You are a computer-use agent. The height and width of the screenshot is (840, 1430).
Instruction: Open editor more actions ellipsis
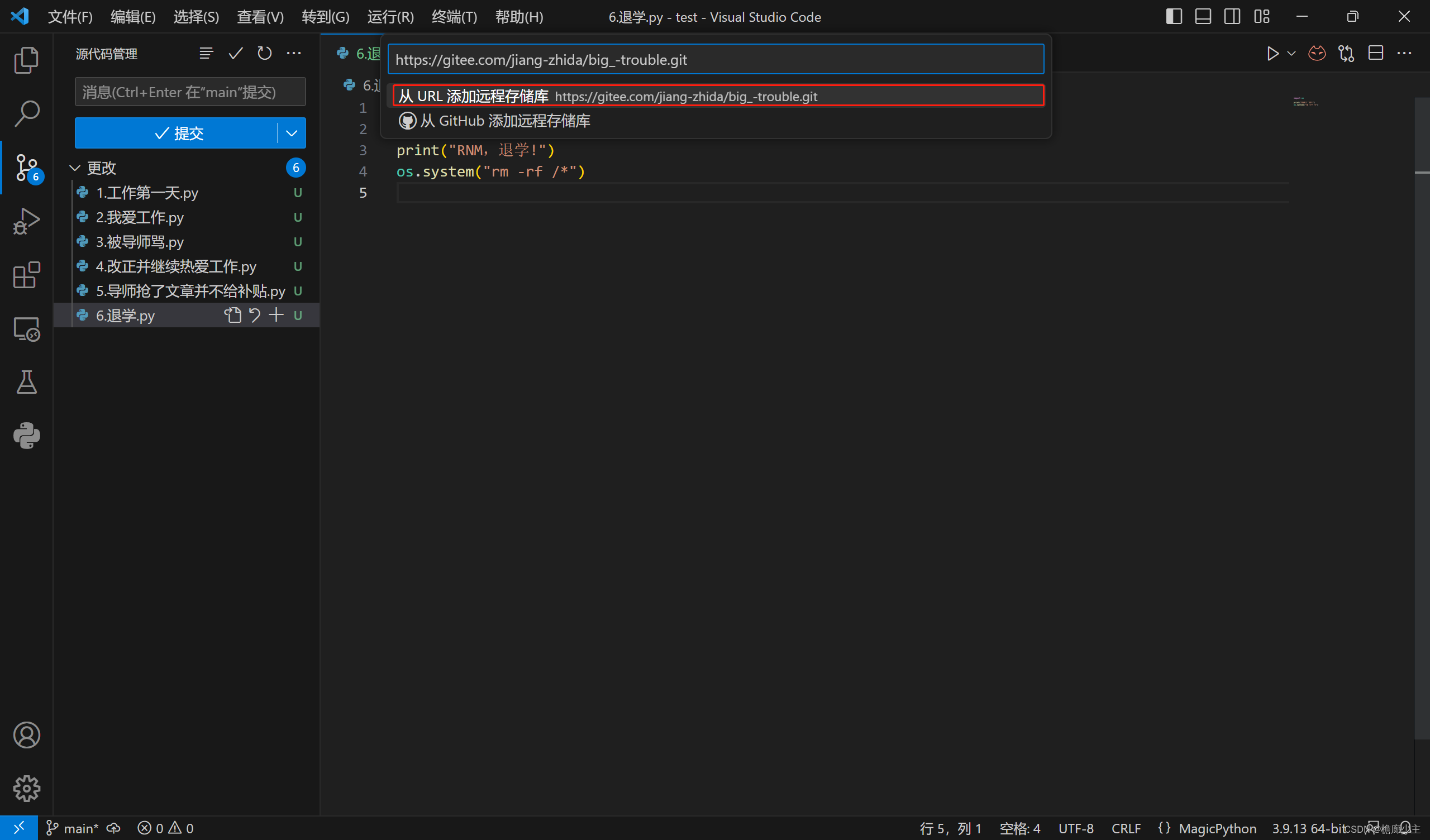coord(1404,54)
